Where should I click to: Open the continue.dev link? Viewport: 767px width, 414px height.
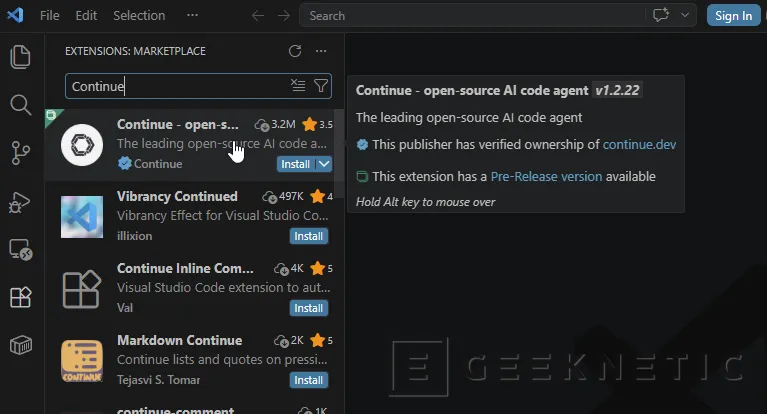639,144
